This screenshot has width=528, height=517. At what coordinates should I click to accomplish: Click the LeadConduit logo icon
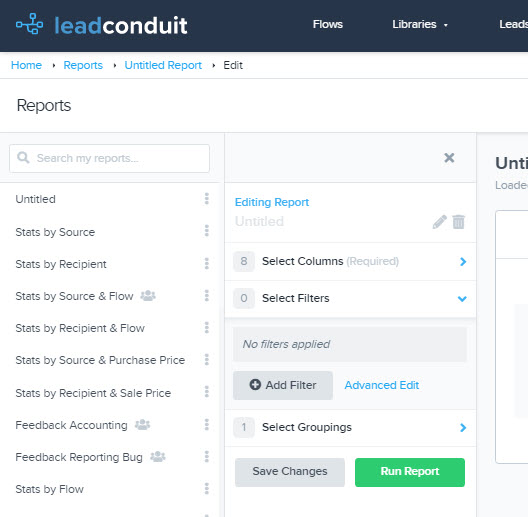[30, 24]
